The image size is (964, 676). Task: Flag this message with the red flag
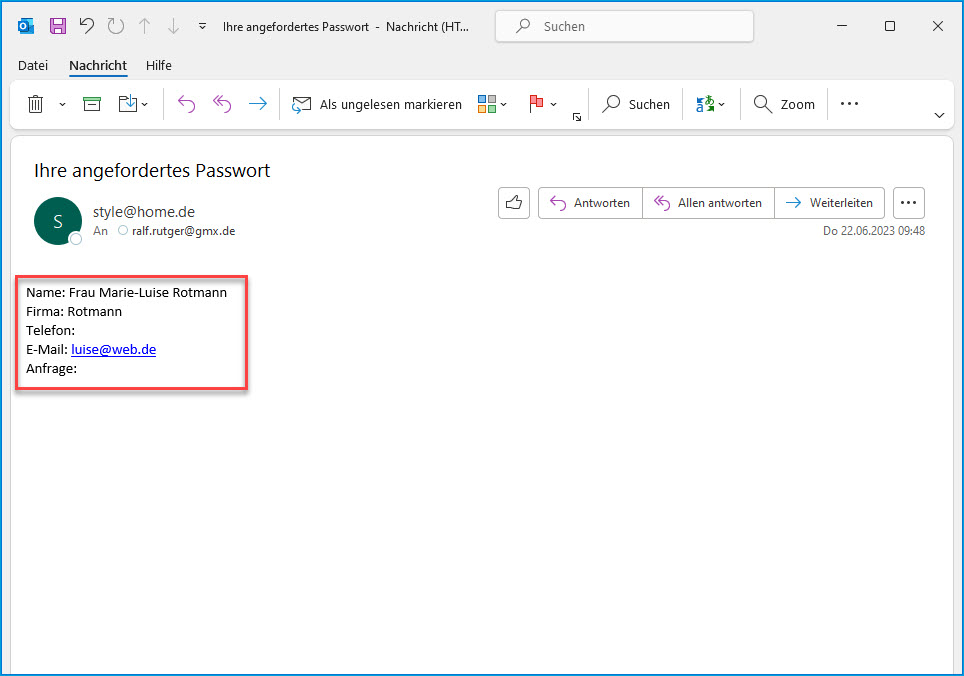(x=536, y=104)
